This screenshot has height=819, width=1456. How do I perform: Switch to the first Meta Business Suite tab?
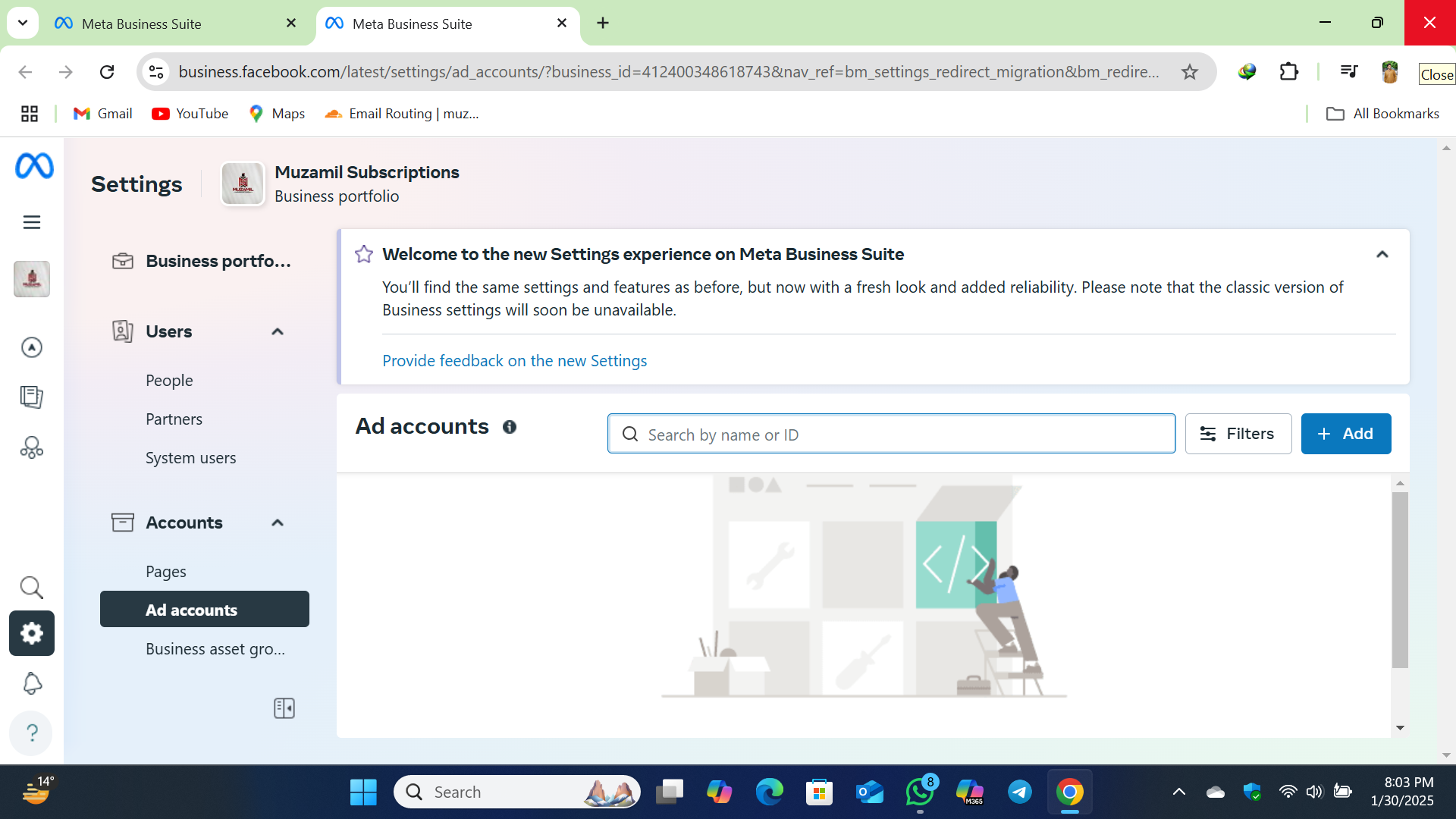click(174, 24)
